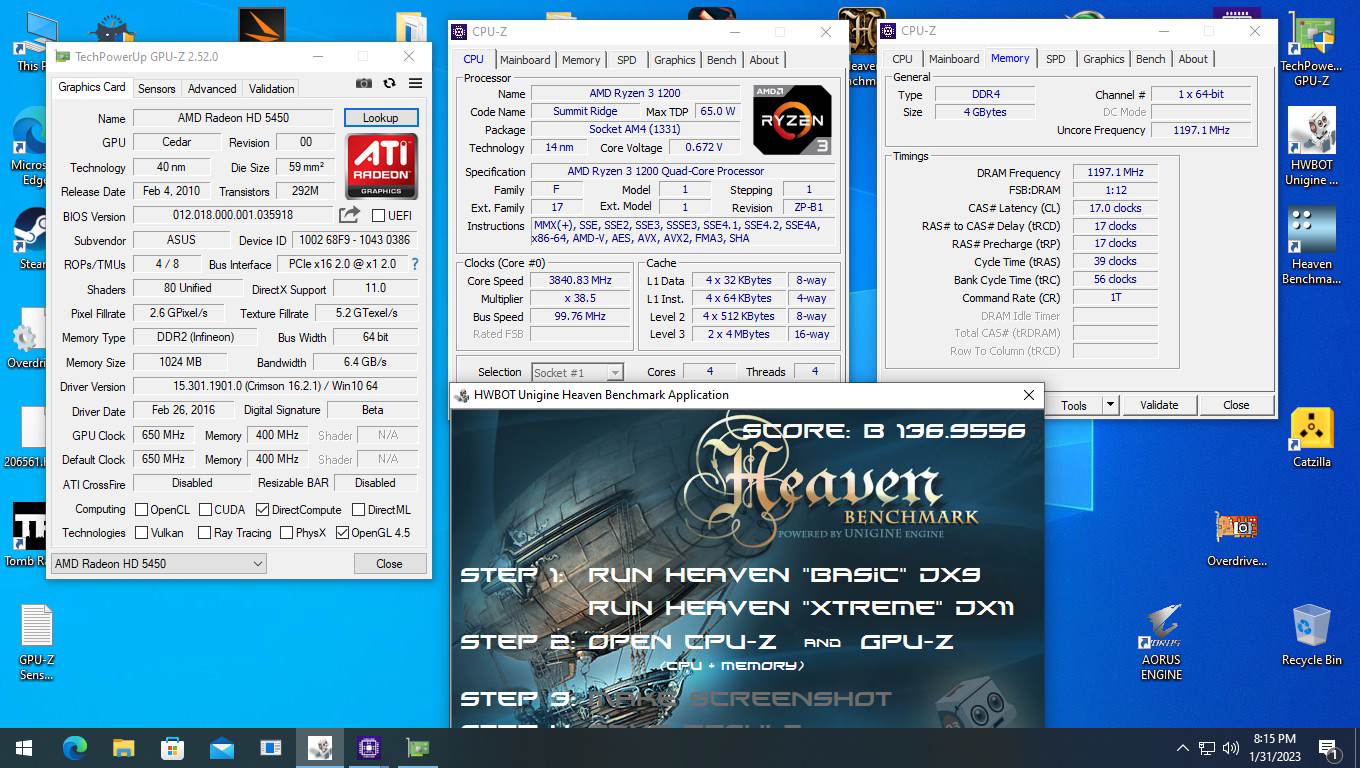Viewport: 1360px width, 768px height.
Task: Click the Tools button in CPU-Z
Action: pos(1074,405)
